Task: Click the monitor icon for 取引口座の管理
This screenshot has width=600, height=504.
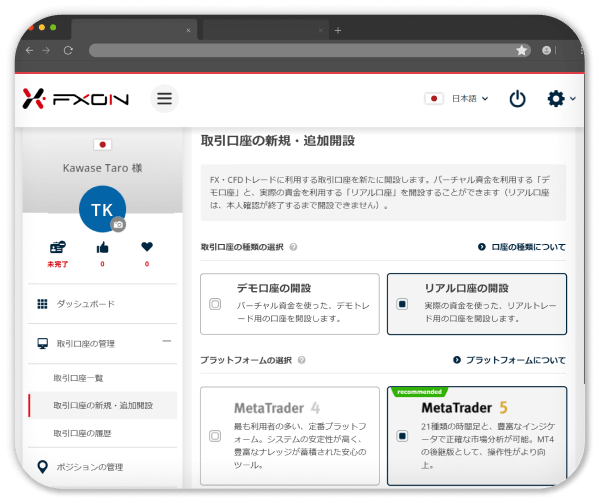Action: [42, 343]
